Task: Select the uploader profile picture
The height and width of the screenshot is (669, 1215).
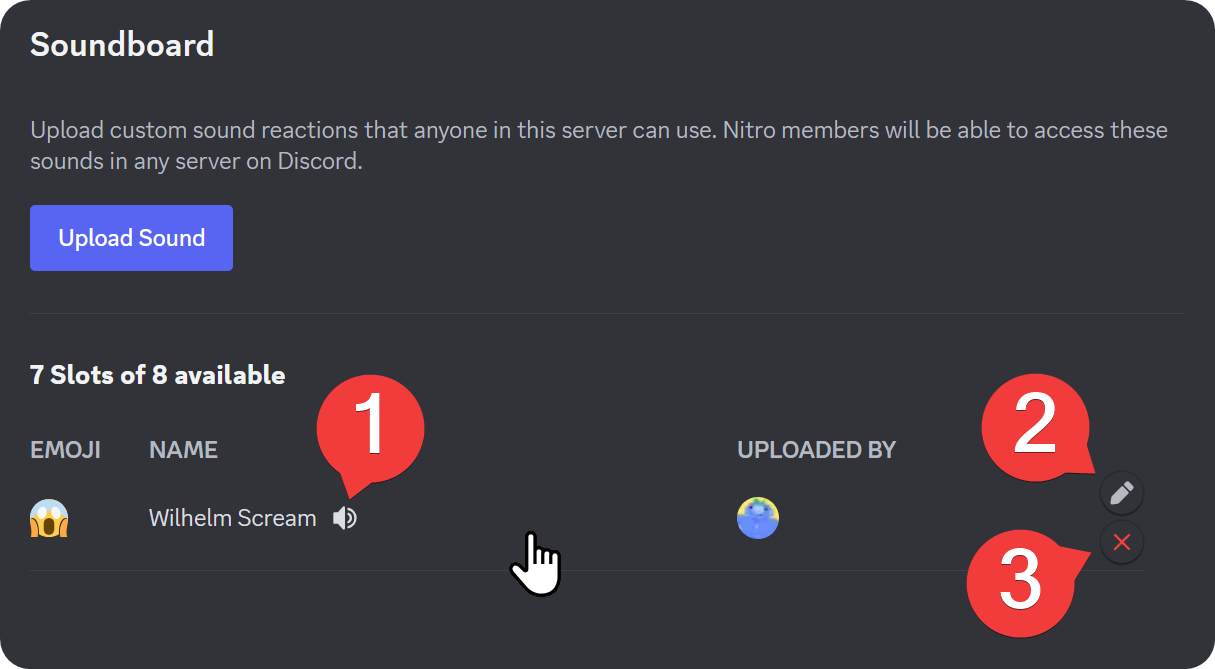Action: (x=757, y=517)
